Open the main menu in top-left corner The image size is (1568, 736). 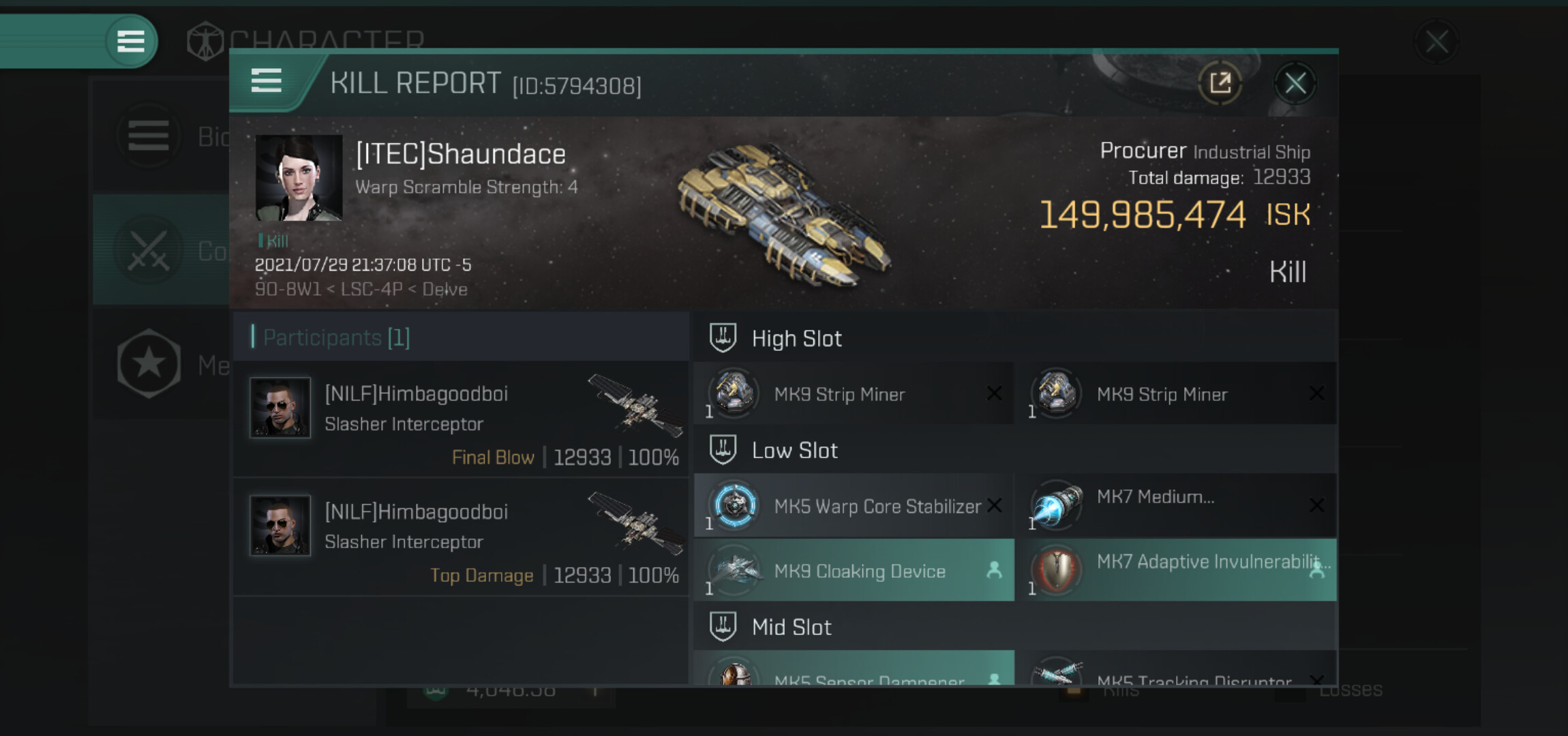click(x=131, y=42)
